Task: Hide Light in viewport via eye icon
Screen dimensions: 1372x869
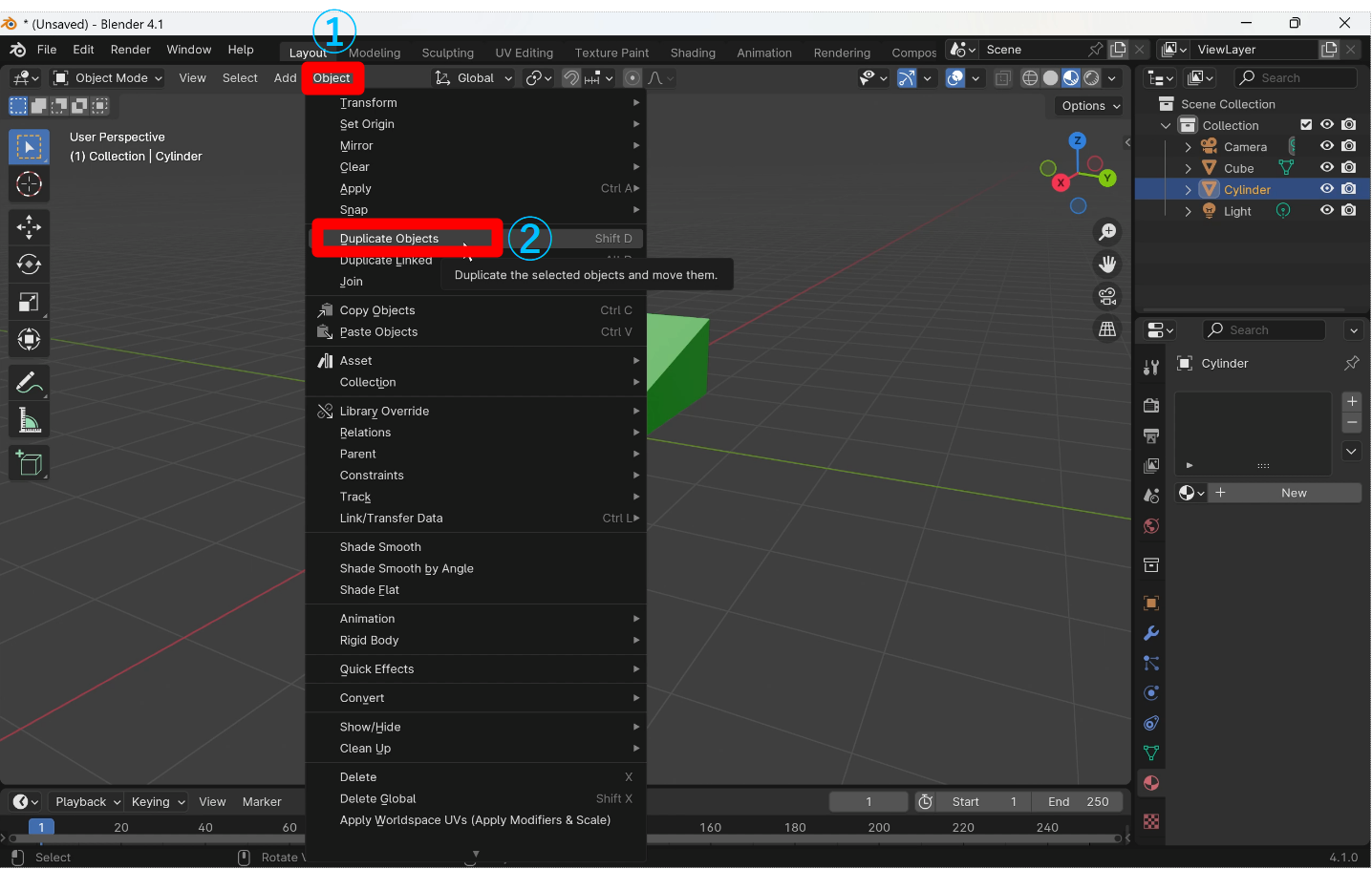Action: point(1327,210)
